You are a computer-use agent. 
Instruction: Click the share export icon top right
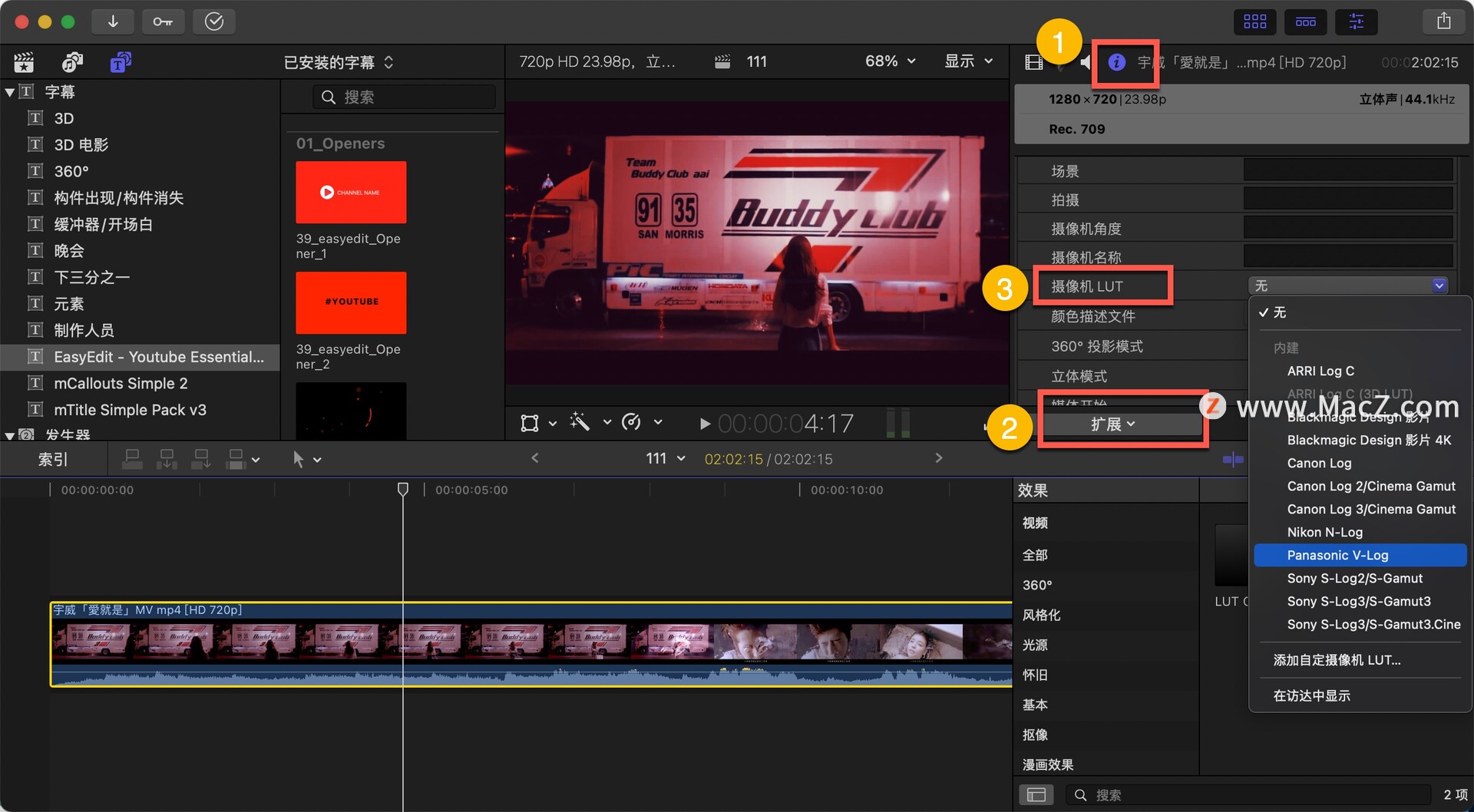[1444, 21]
